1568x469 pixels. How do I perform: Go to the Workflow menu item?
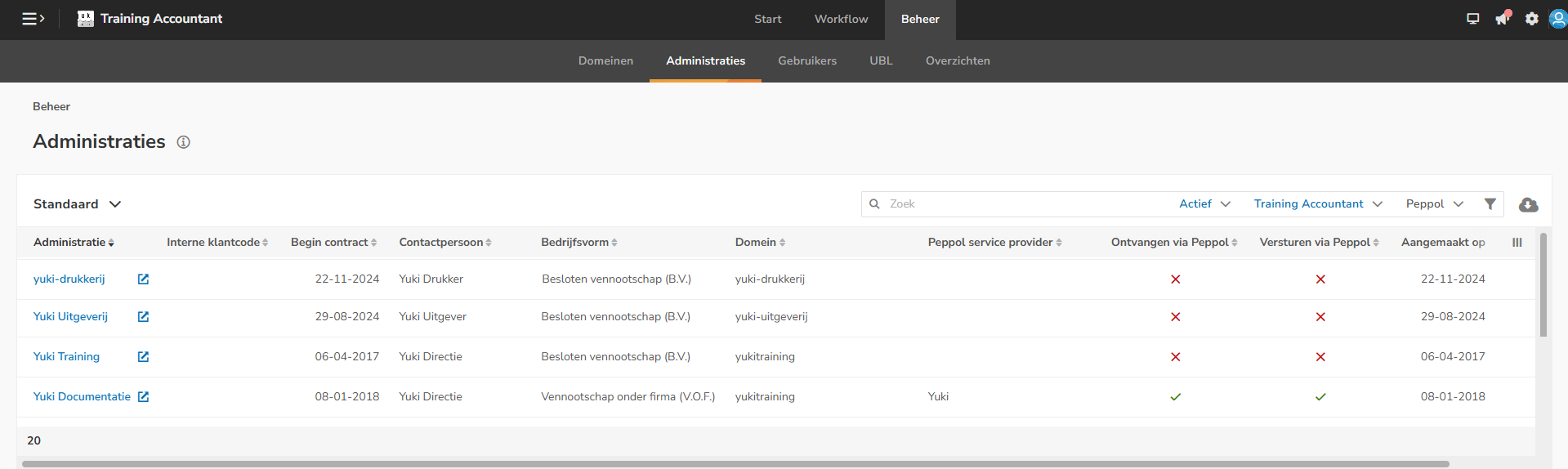tap(842, 20)
